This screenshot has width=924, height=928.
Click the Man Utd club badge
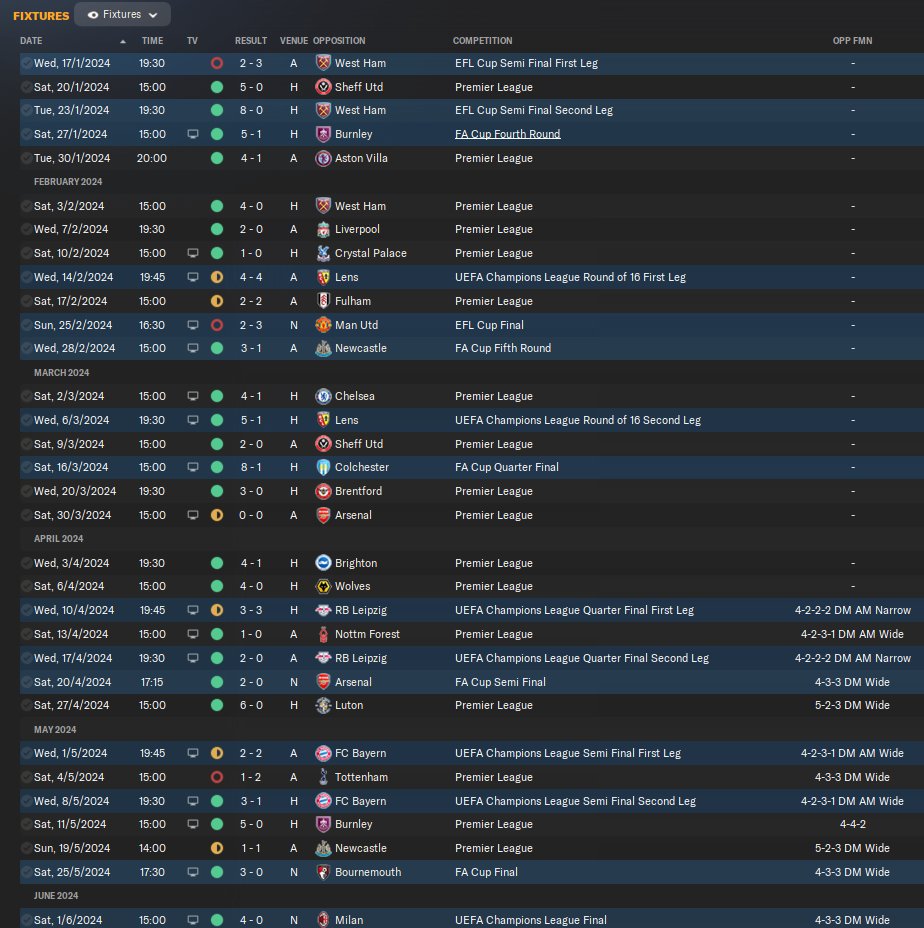pos(323,325)
